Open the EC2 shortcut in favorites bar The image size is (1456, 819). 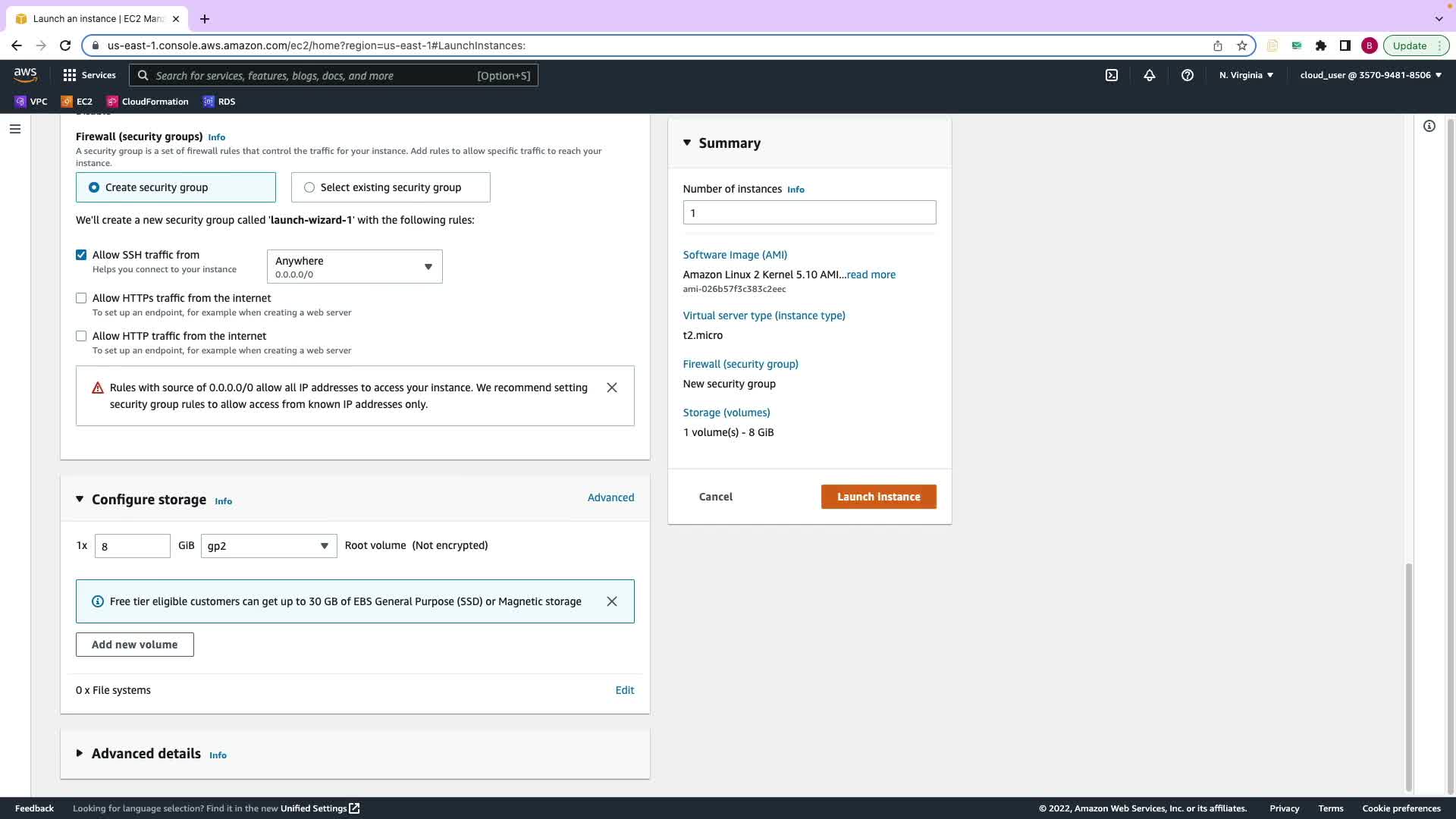[77, 102]
